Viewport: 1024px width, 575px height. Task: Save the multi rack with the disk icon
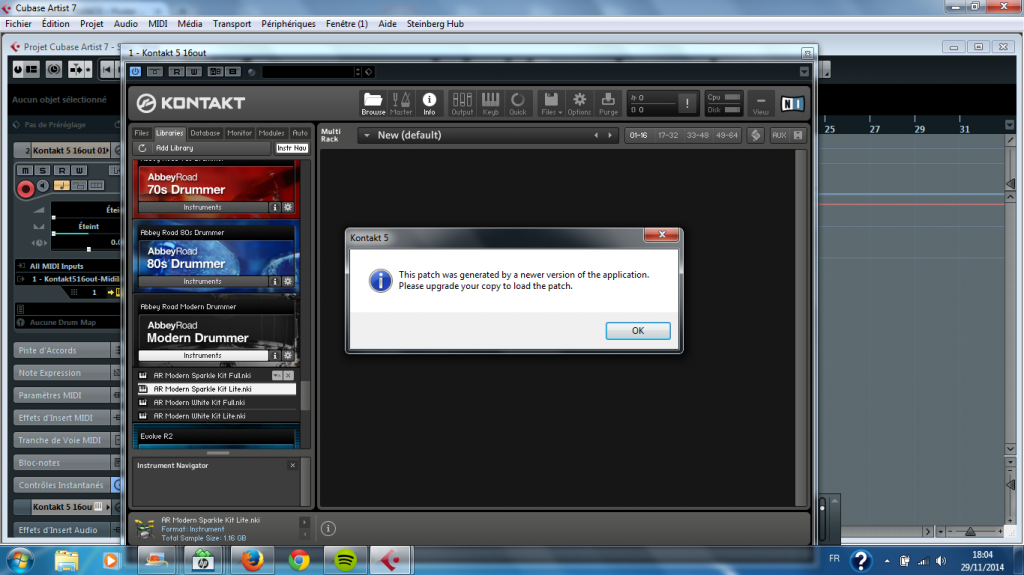tap(797, 135)
